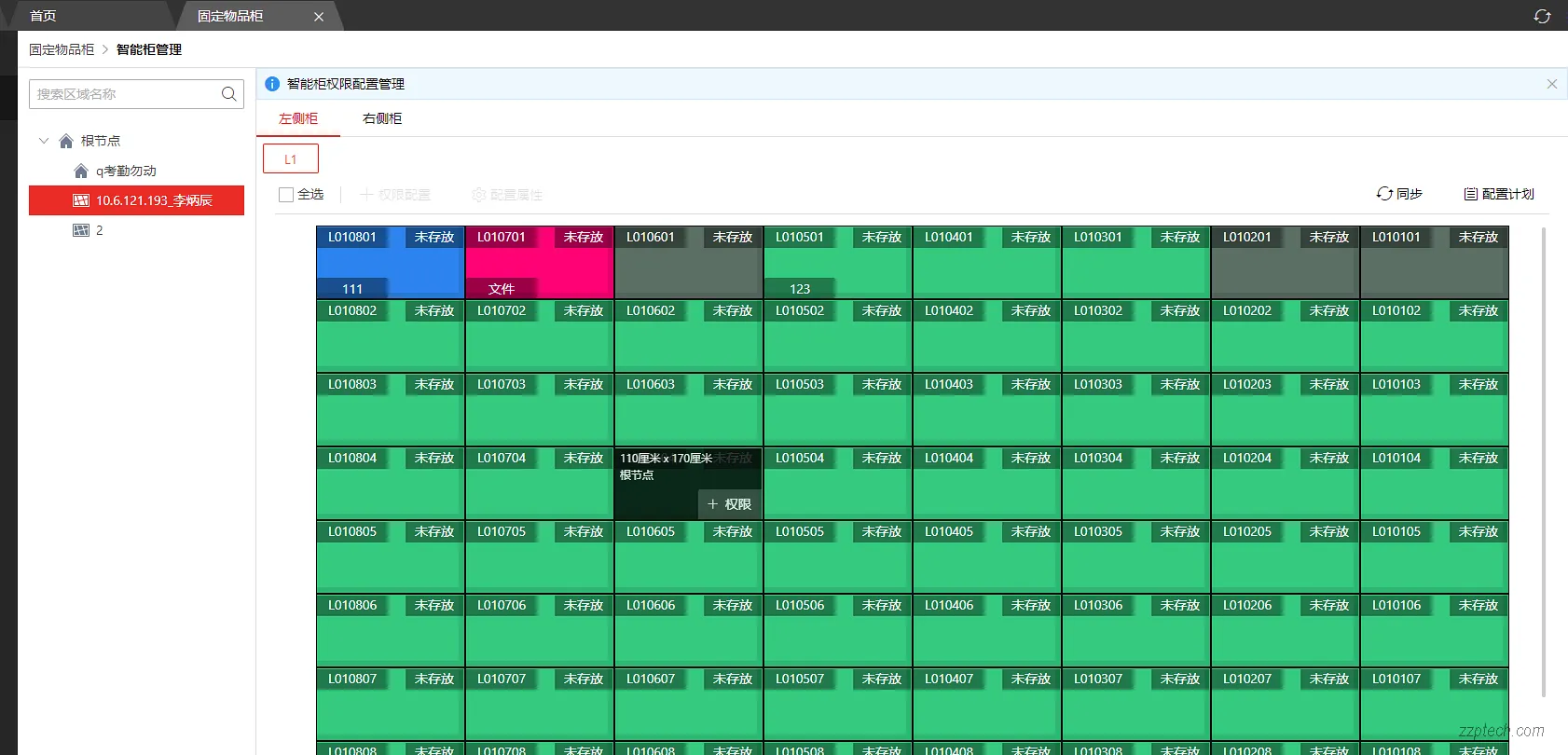
Task: Switch to the 左侧柜 tab
Action: (x=298, y=118)
